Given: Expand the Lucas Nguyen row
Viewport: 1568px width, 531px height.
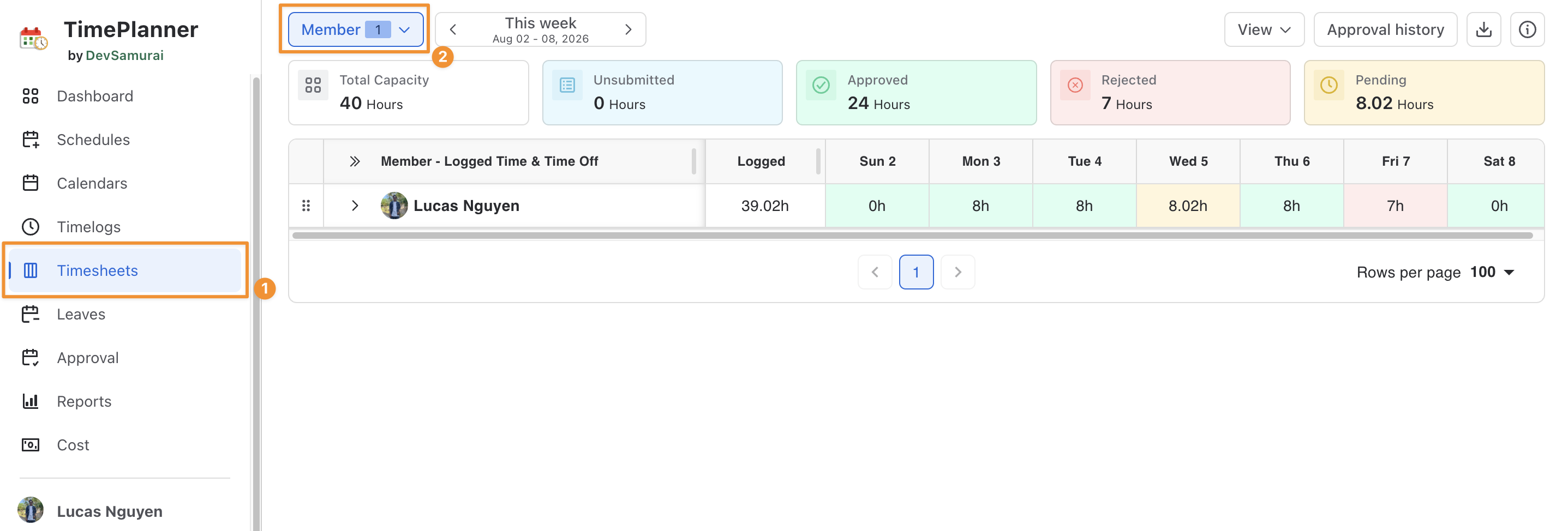Looking at the screenshot, I should coord(355,206).
